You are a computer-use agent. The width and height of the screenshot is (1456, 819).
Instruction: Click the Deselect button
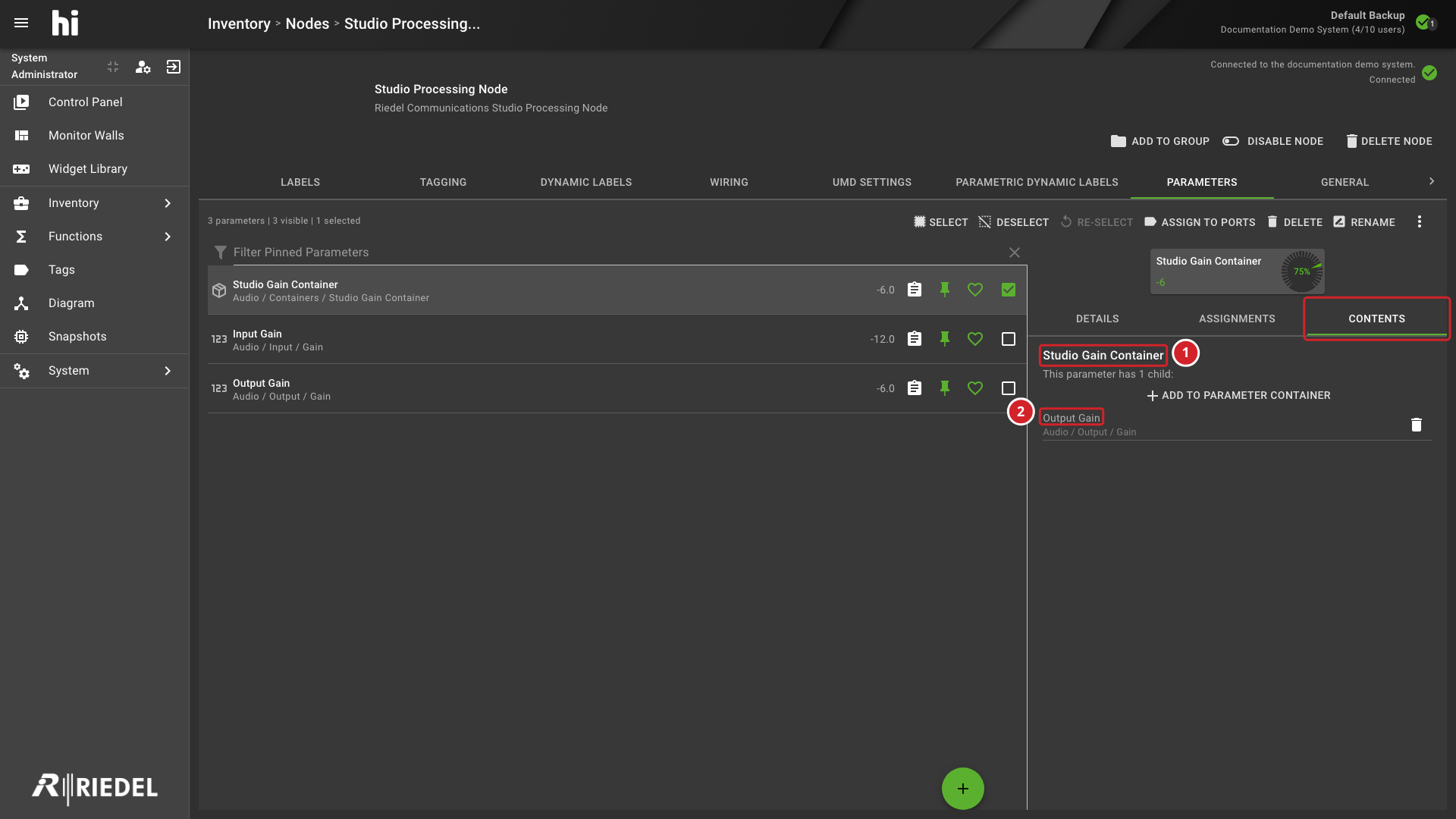click(x=1013, y=222)
